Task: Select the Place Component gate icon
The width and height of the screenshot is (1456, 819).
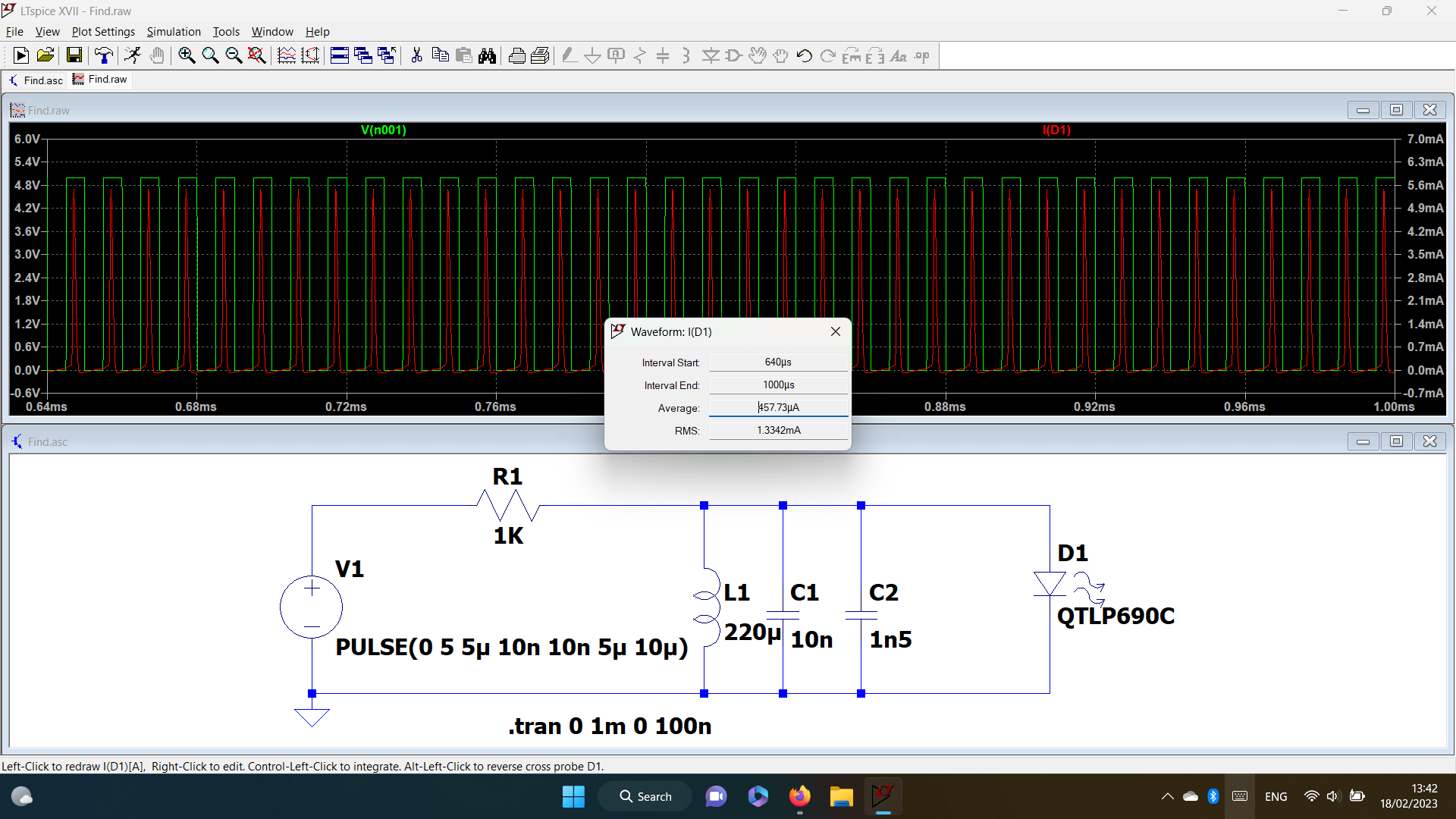Action: (x=734, y=55)
